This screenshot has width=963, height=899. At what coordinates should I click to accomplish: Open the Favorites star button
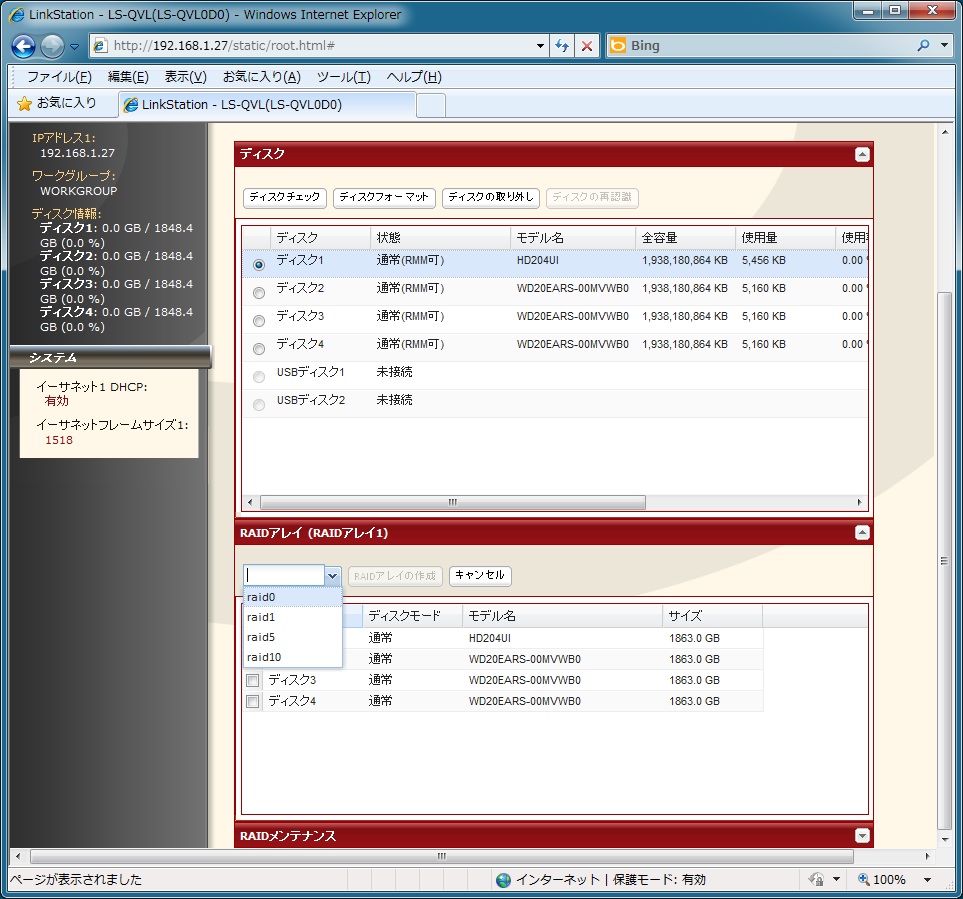pyautogui.click(x=57, y=103)
